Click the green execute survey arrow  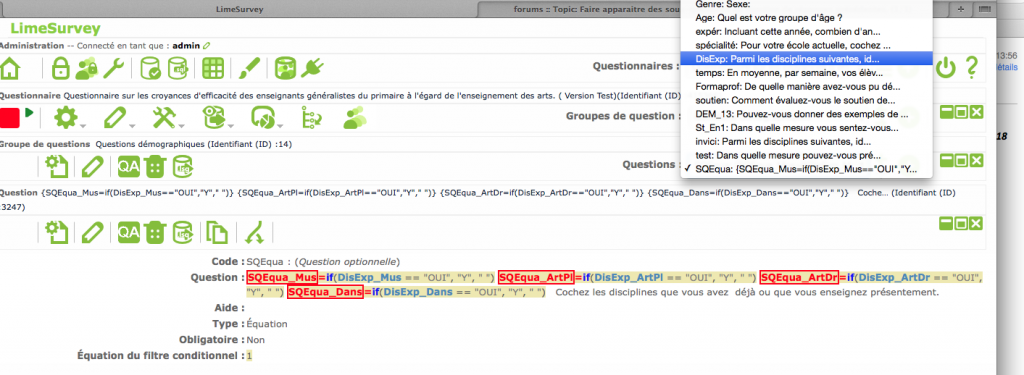click(x=29, y=113)
